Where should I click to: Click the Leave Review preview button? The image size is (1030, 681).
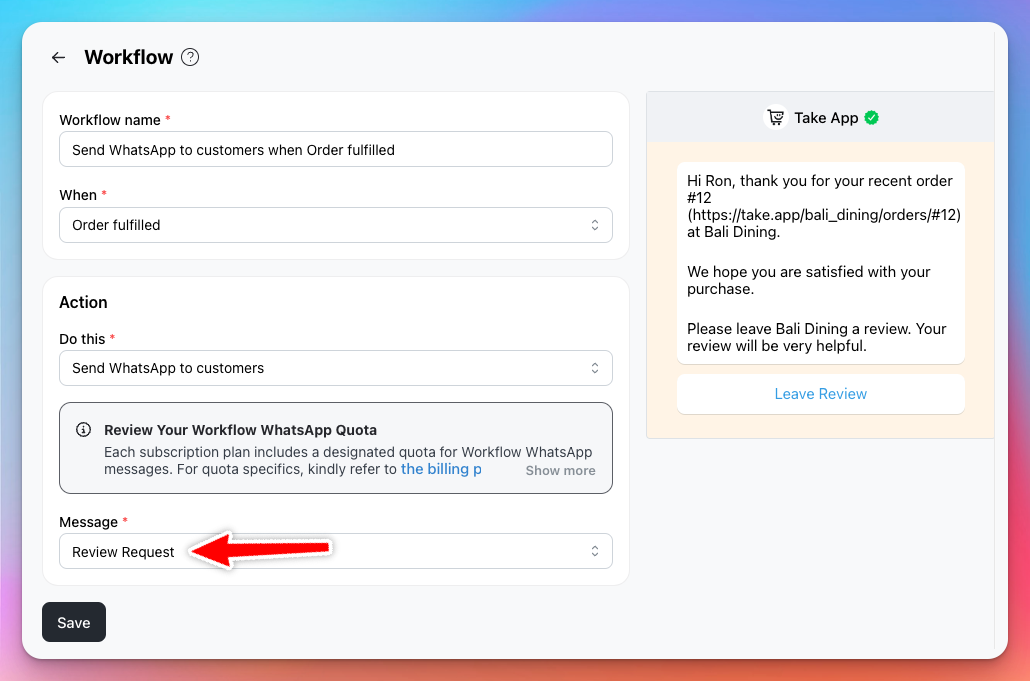[820, 394]
